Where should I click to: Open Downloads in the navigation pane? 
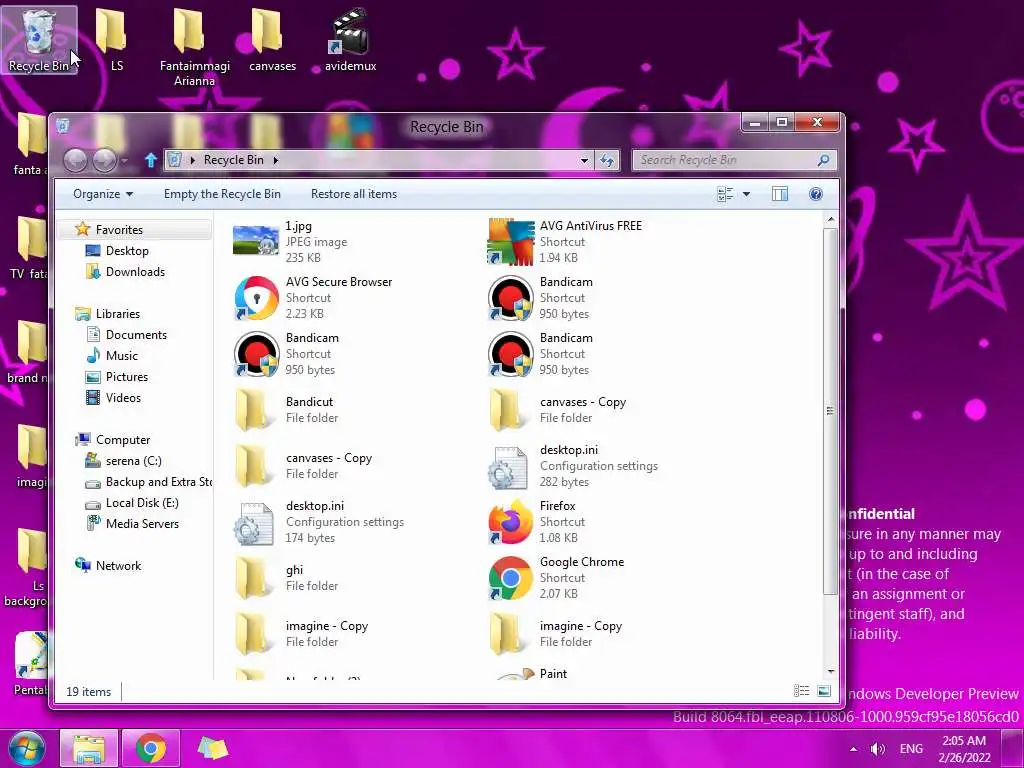click(x=135, y=272)
